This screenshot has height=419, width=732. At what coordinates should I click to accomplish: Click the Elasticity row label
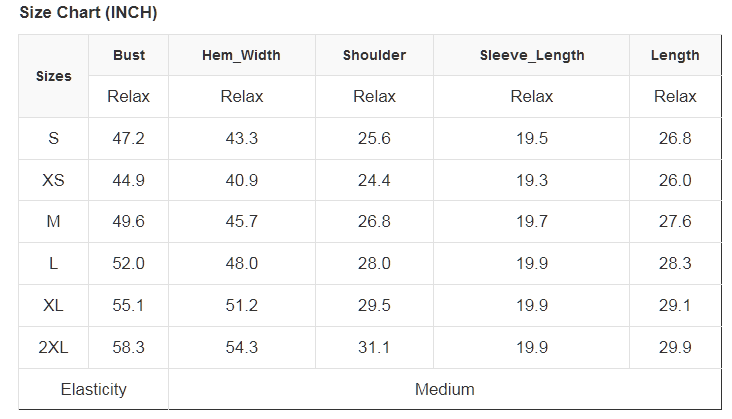tap(93, 389)
